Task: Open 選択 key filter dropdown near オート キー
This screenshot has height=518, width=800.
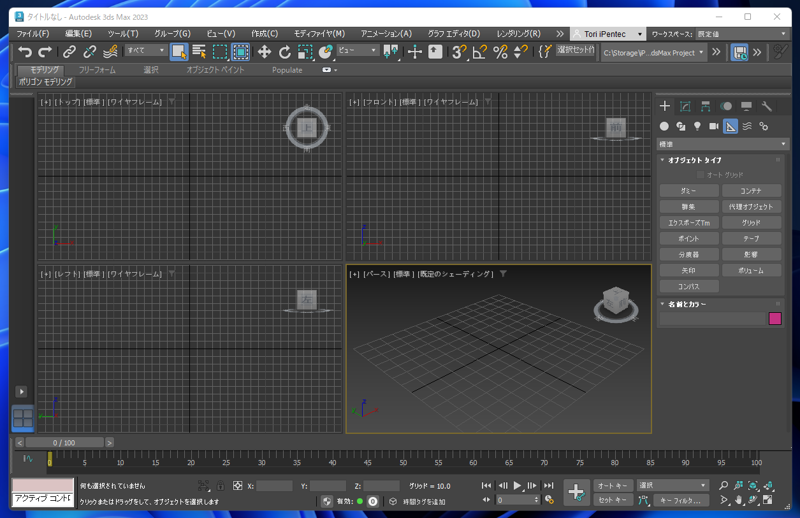Action: tap(672, 485)
